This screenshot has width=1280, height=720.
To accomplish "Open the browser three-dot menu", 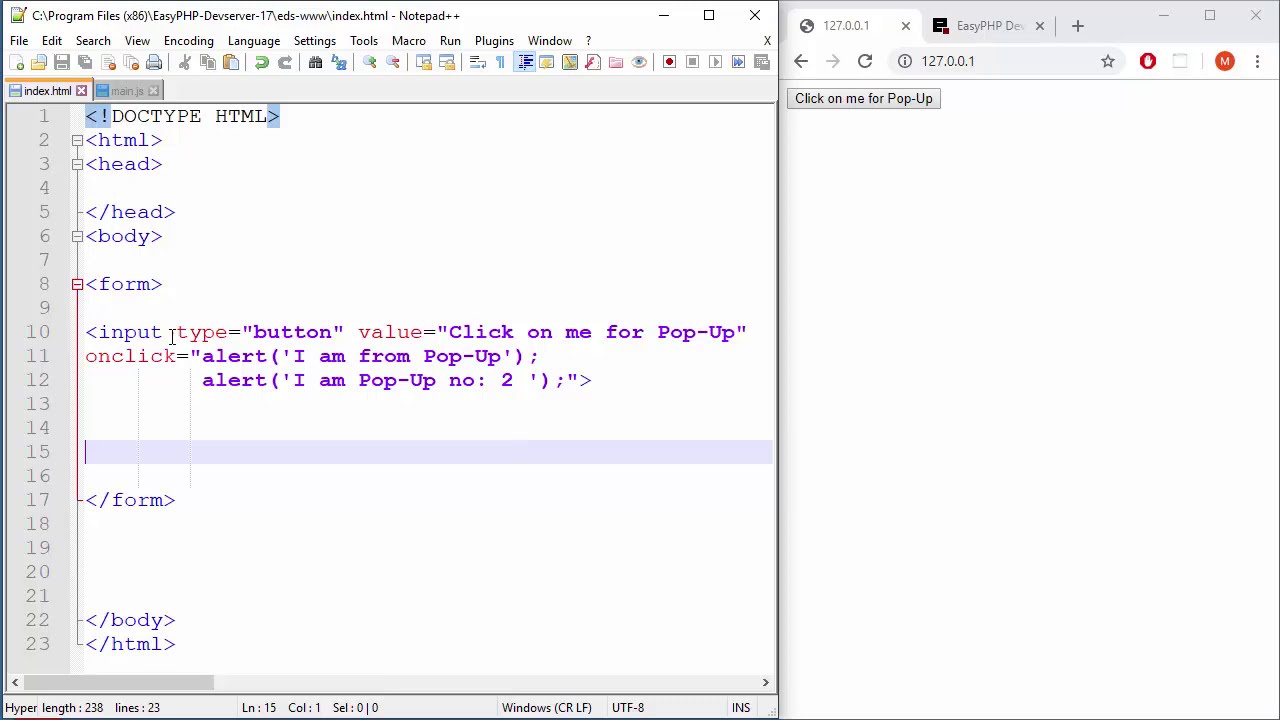I will [1257, 61].
